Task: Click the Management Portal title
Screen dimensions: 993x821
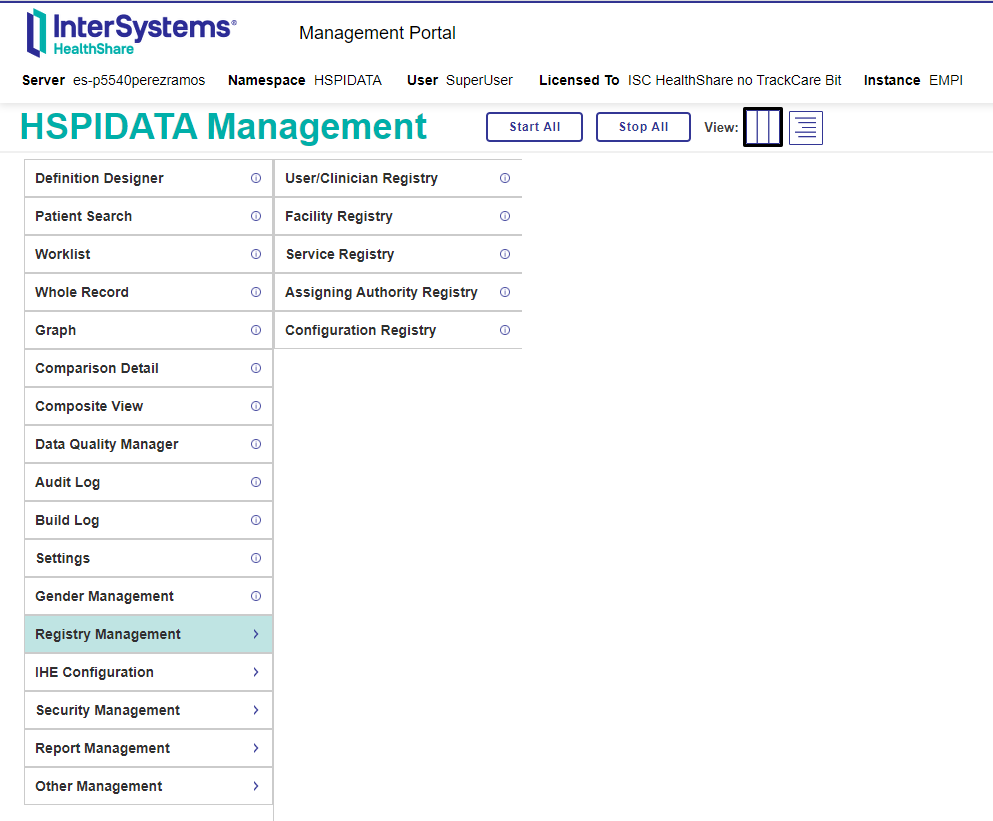Action: 377,33
